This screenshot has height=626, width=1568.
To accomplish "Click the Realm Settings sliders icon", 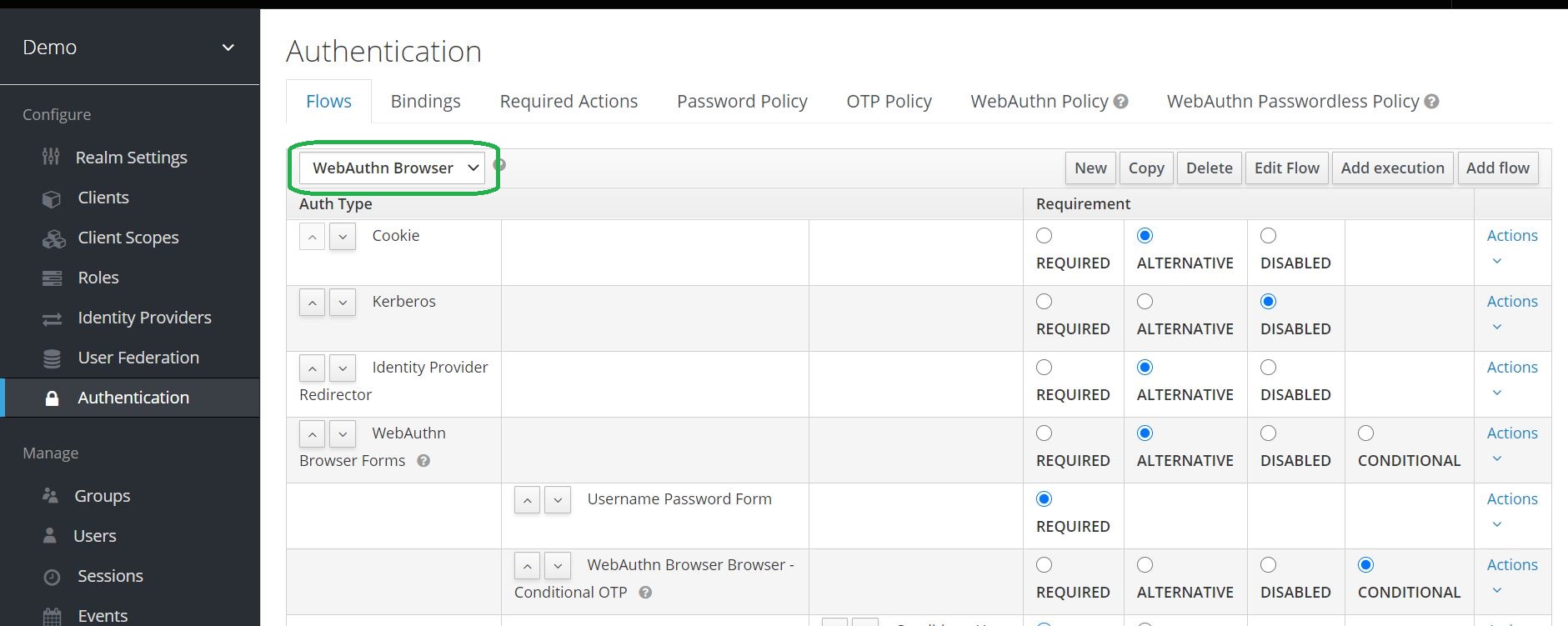I will tap(51, 157).
